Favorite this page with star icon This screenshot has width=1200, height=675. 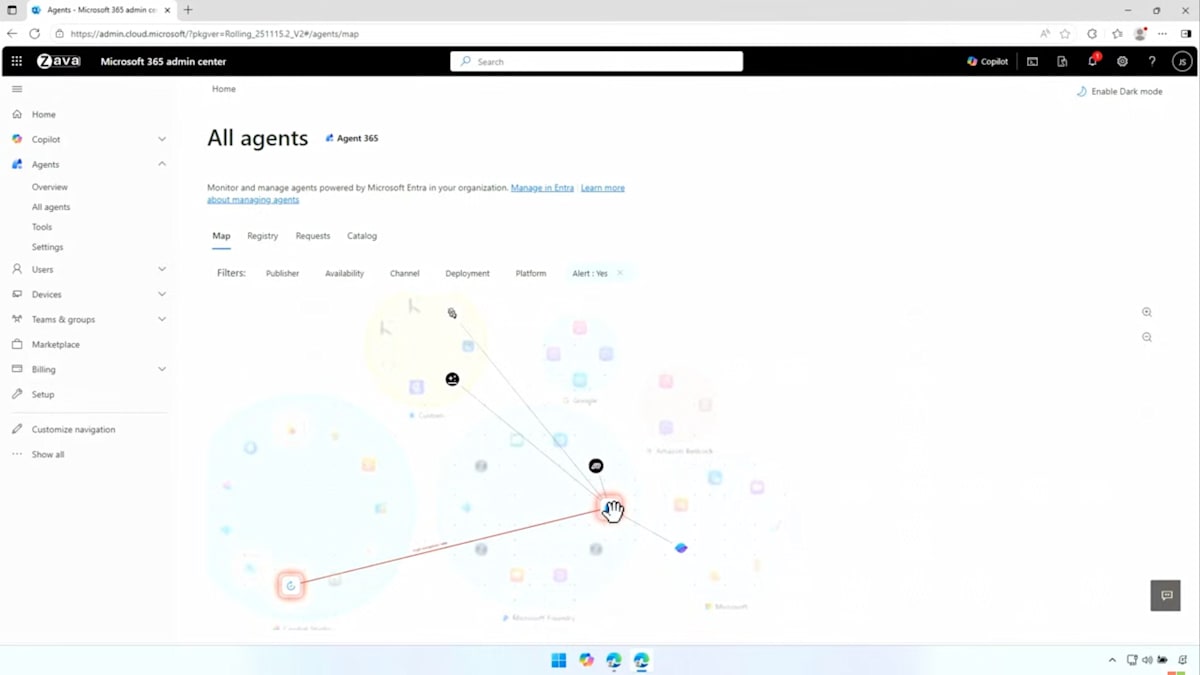pyautogui.click(x=1065, y=33)
